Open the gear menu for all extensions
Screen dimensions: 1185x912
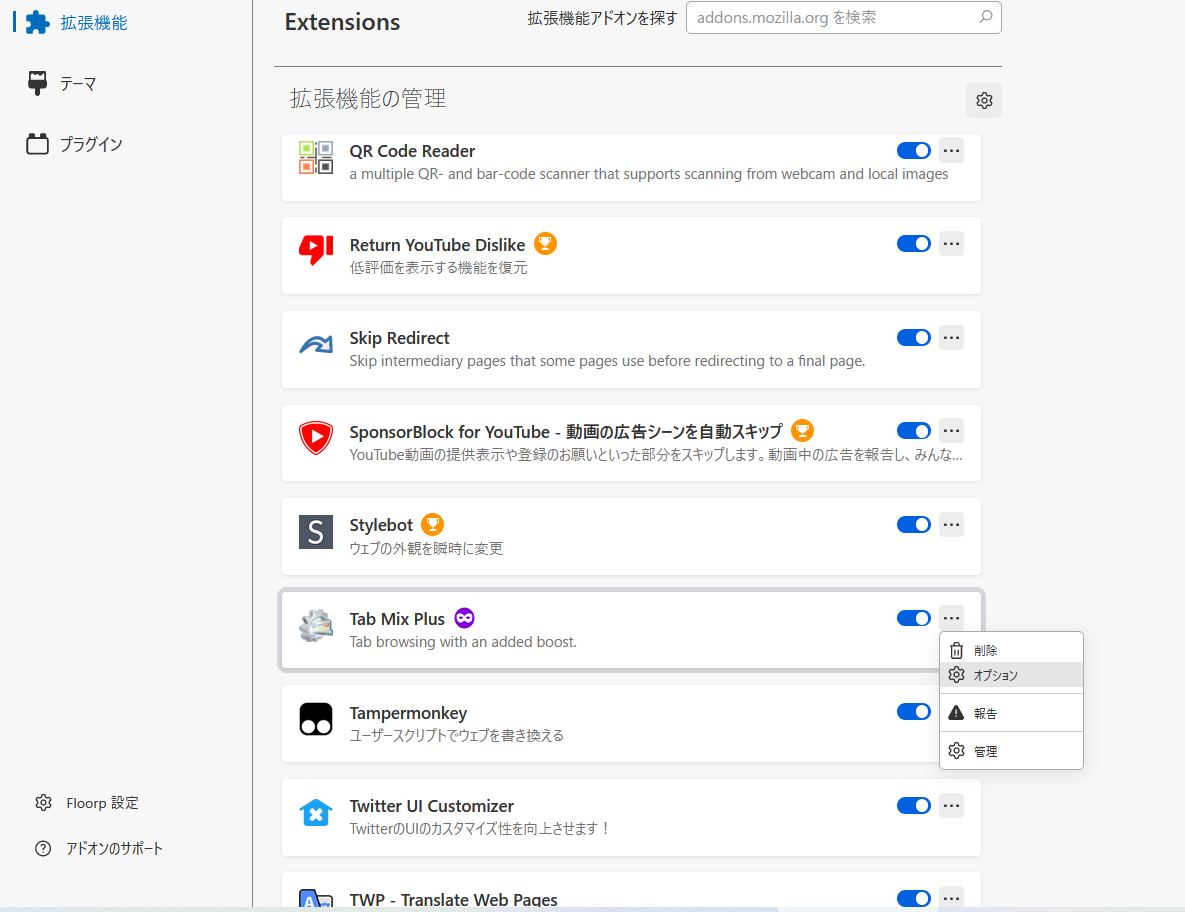click(x=983, y=100)
